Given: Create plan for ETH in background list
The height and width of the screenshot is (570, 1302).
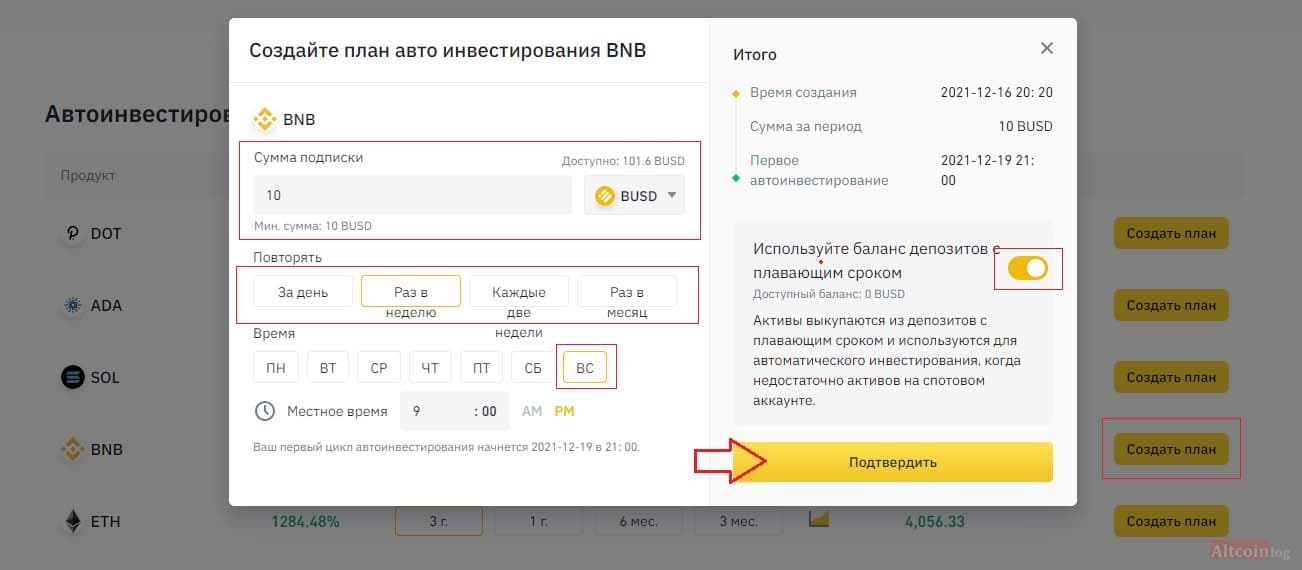Looking at the screenshot, I should [1171, 522].
